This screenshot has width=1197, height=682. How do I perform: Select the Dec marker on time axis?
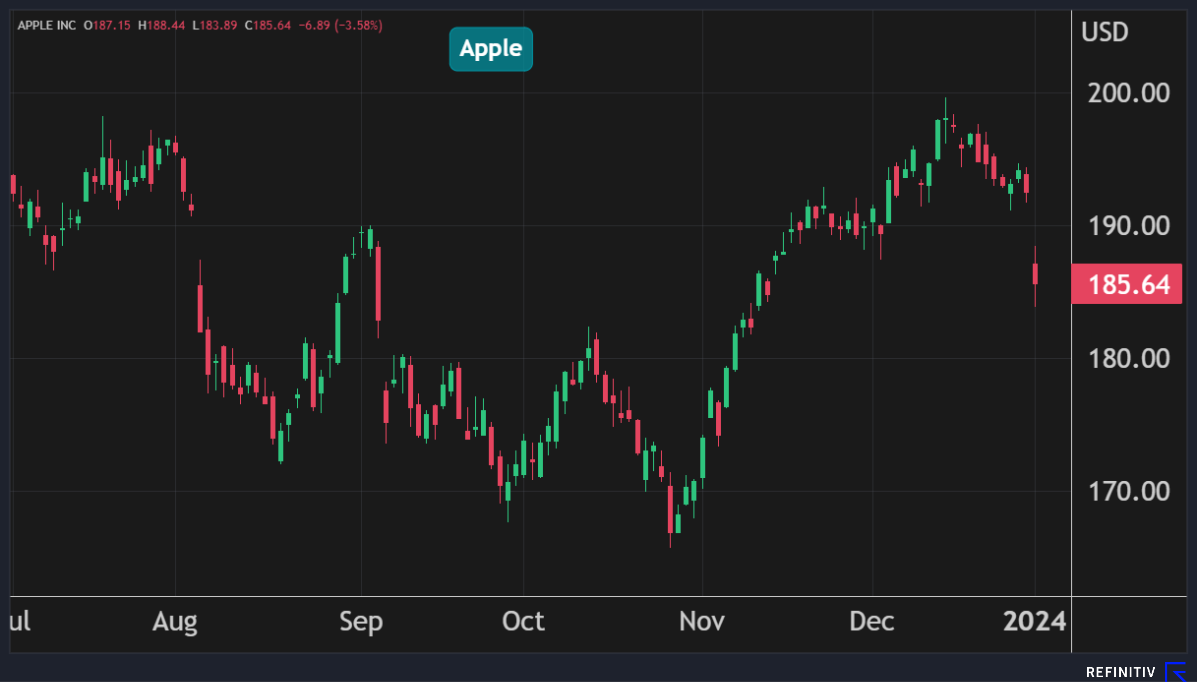[872, 622]
